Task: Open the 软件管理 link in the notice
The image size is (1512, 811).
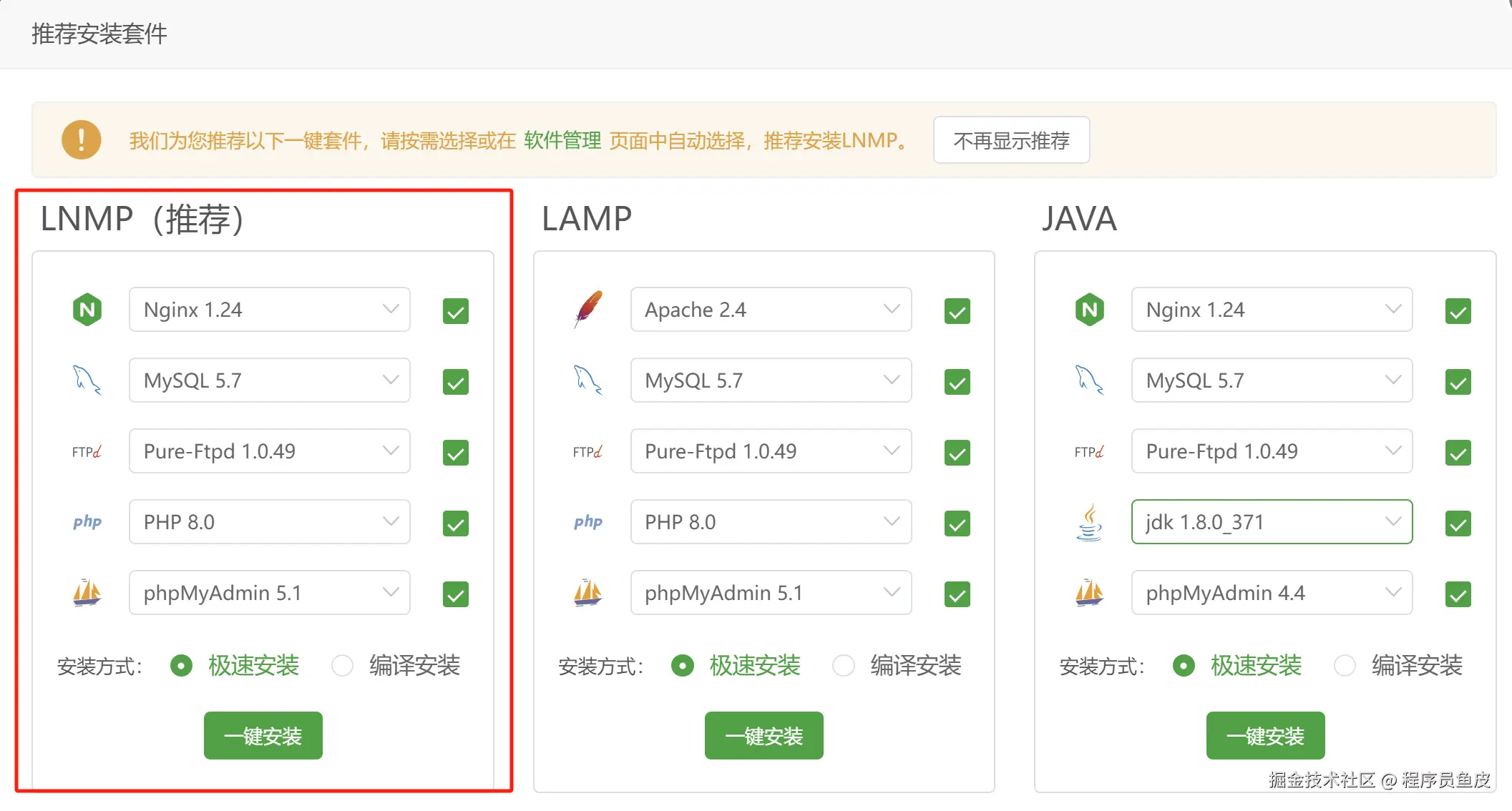Action: [562, 140]
